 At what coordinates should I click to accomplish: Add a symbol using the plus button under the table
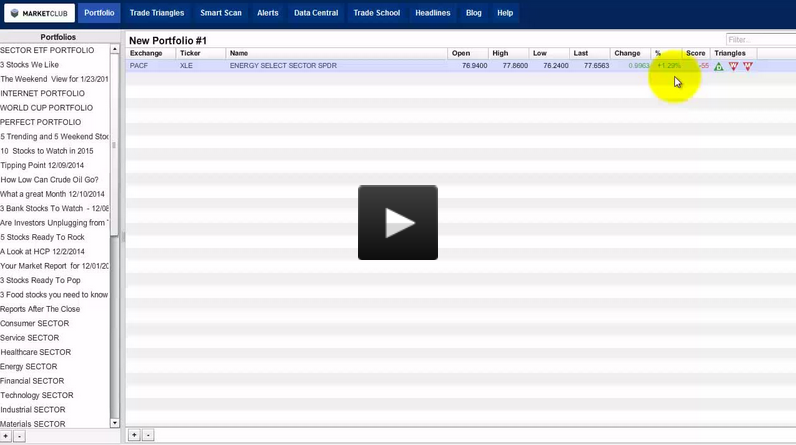point(134,435)
